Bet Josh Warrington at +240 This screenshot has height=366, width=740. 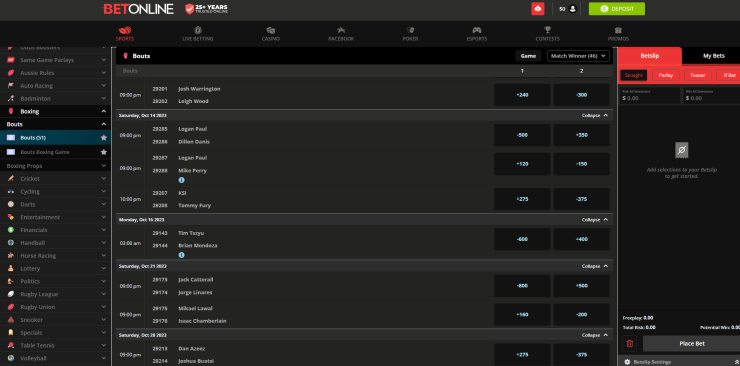click(522, 95)
